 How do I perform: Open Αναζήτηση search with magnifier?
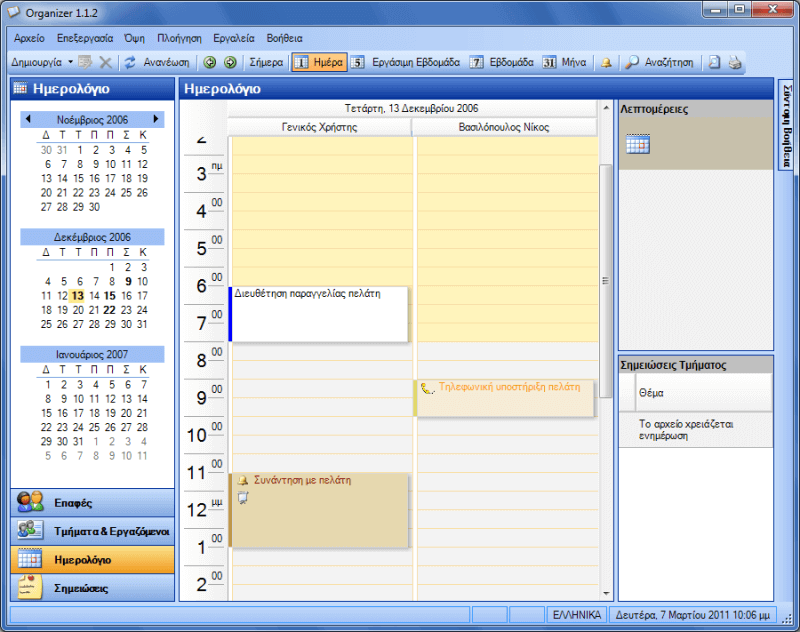pos(659,62)
